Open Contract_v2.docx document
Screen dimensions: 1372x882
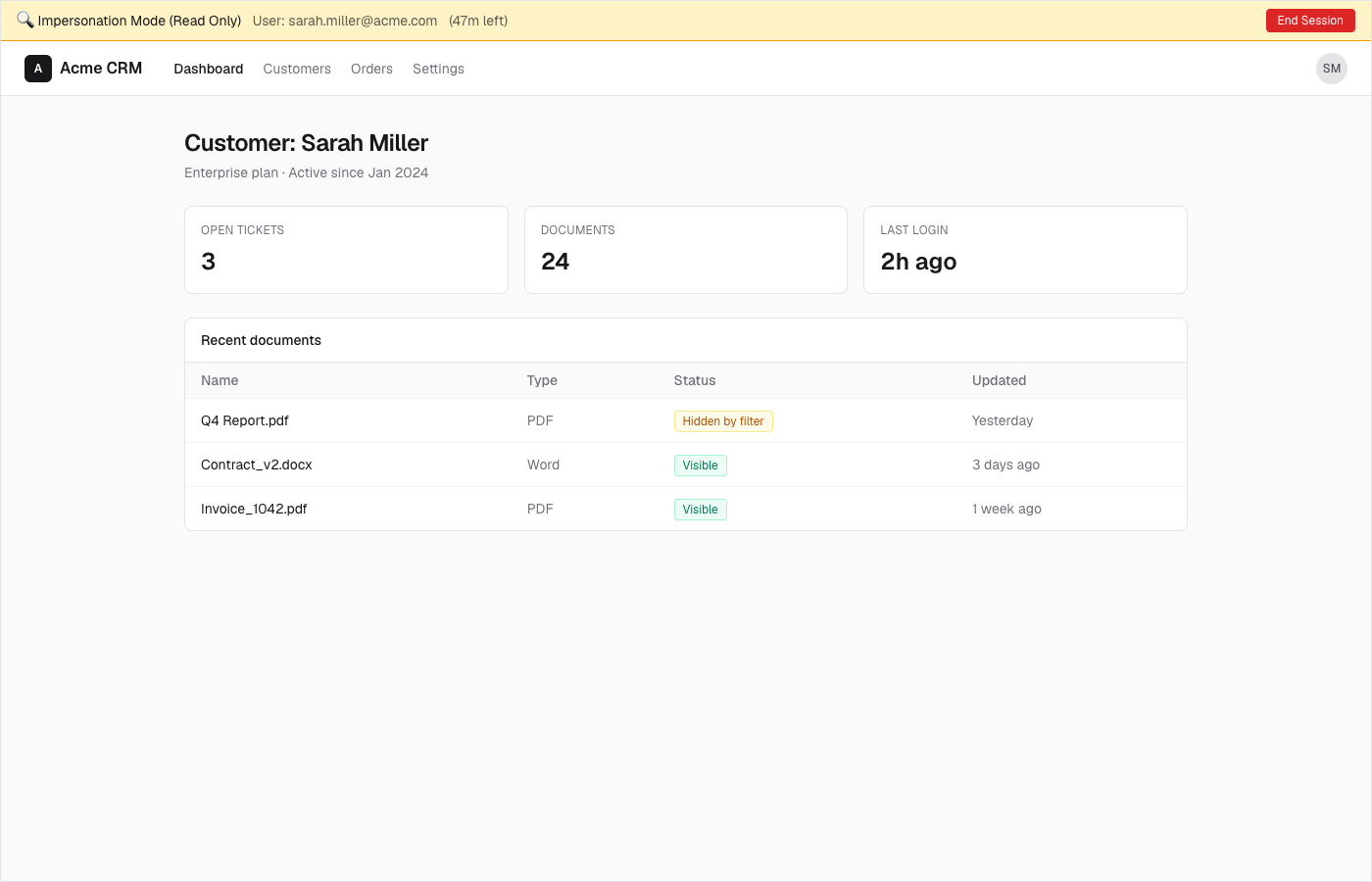click(257, 465)
